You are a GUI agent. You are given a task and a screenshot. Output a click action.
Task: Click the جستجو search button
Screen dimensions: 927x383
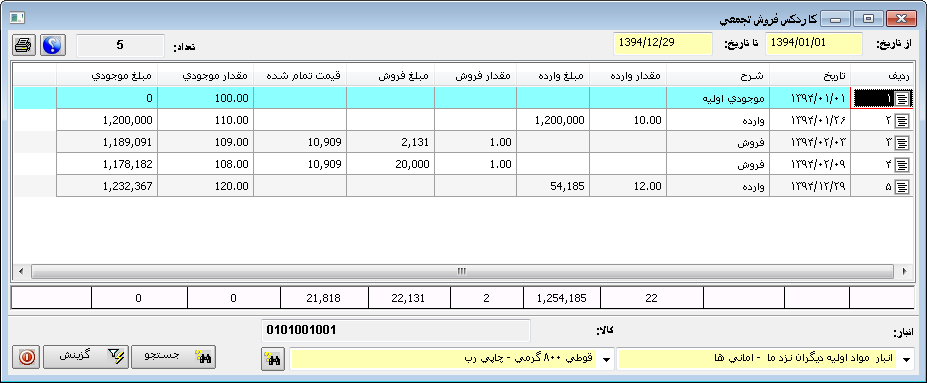point(173,358)
